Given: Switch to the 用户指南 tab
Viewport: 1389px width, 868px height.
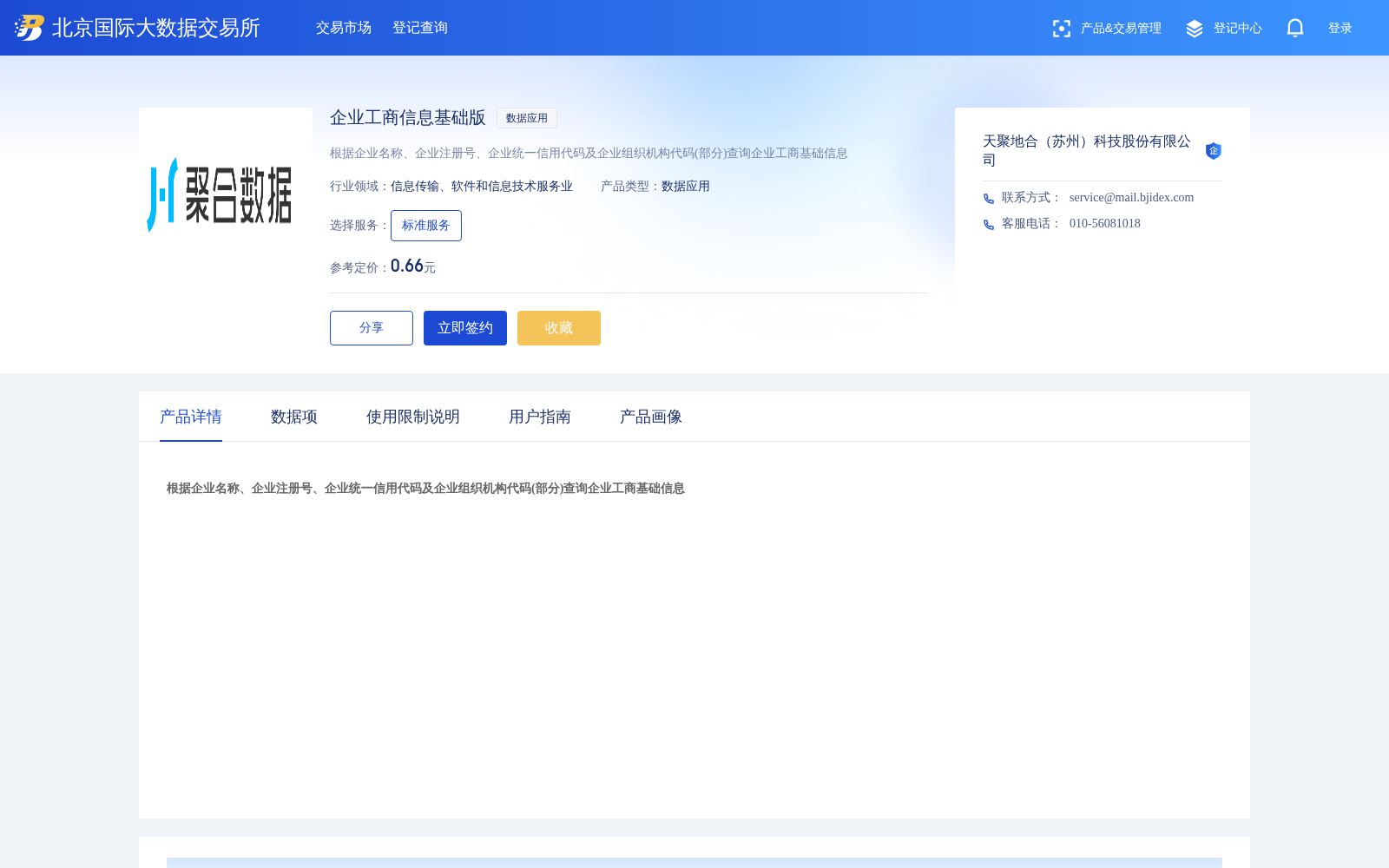Looking at the screenshot, I should click(540, 417).
